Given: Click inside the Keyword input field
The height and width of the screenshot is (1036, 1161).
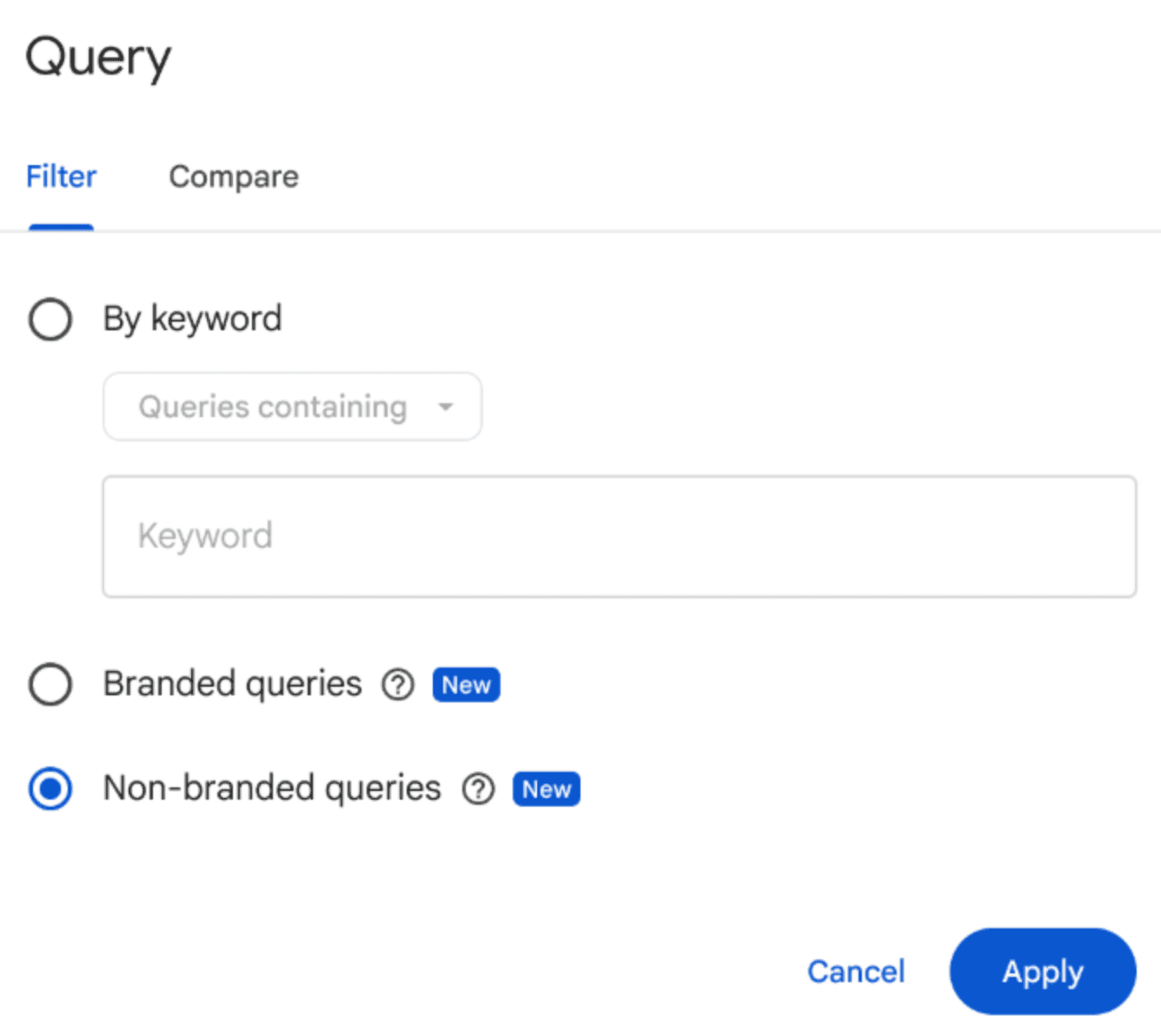Looking at the screenshot, I should pyautogui.click(x=620, y=536).
